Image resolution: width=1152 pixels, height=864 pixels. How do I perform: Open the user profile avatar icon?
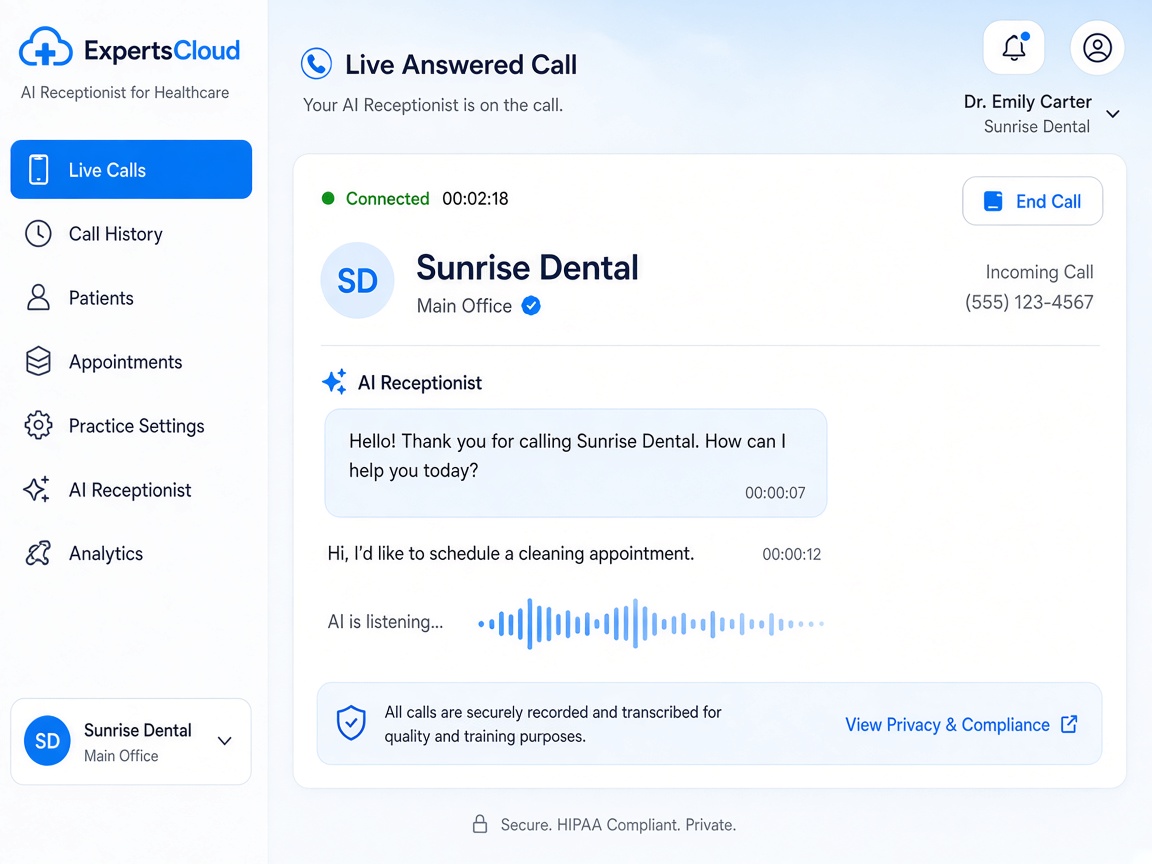click(1097, 48)
